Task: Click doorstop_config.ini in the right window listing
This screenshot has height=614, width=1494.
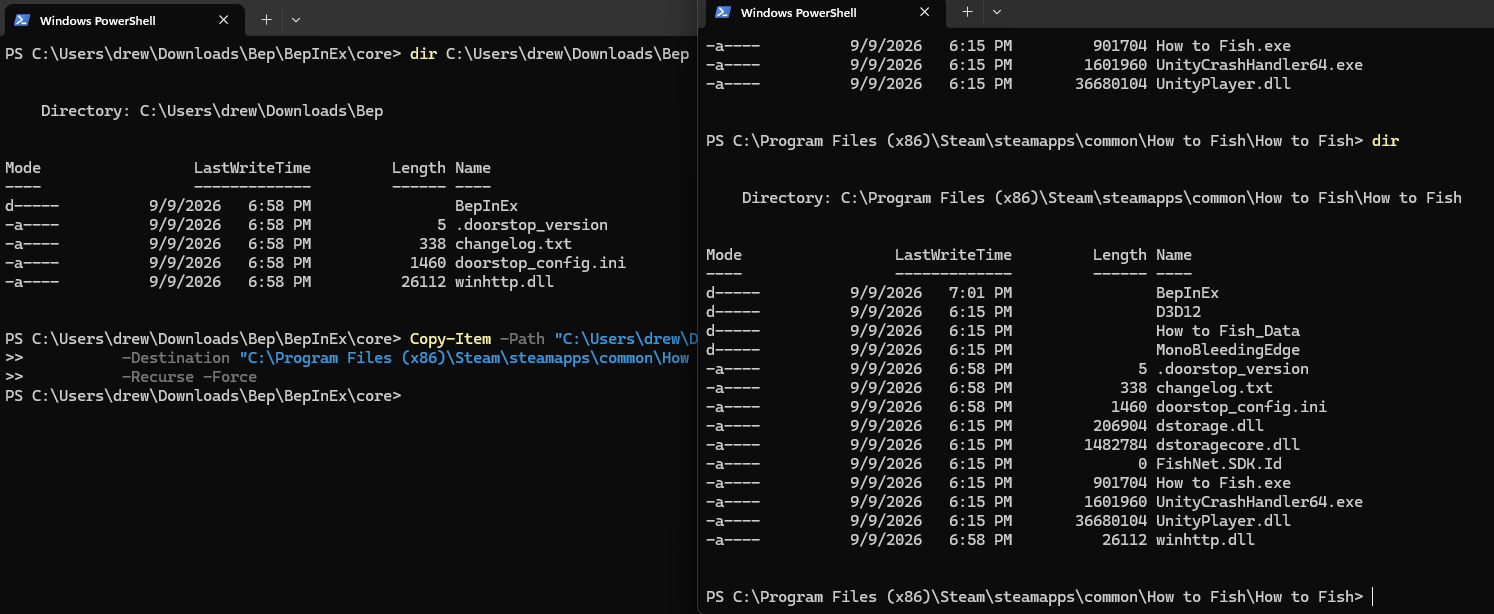Action: 1241,407
